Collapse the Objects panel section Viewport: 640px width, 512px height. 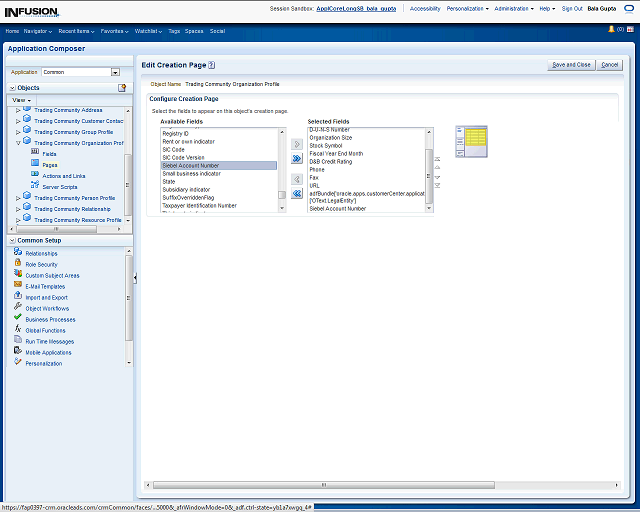tap(12, 88)
